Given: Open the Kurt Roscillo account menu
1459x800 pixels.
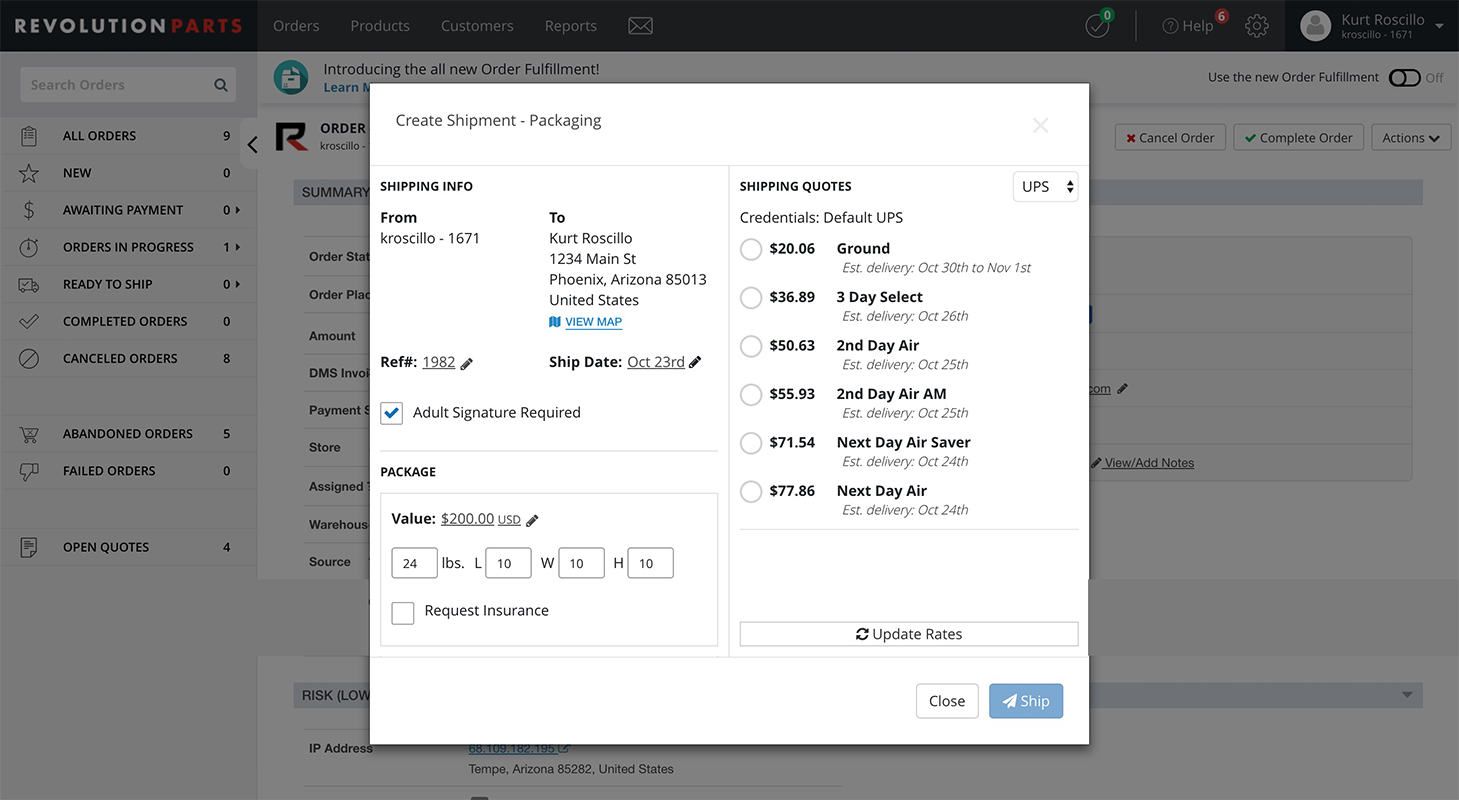Looking at the screenshot, I should point(1372,26).
